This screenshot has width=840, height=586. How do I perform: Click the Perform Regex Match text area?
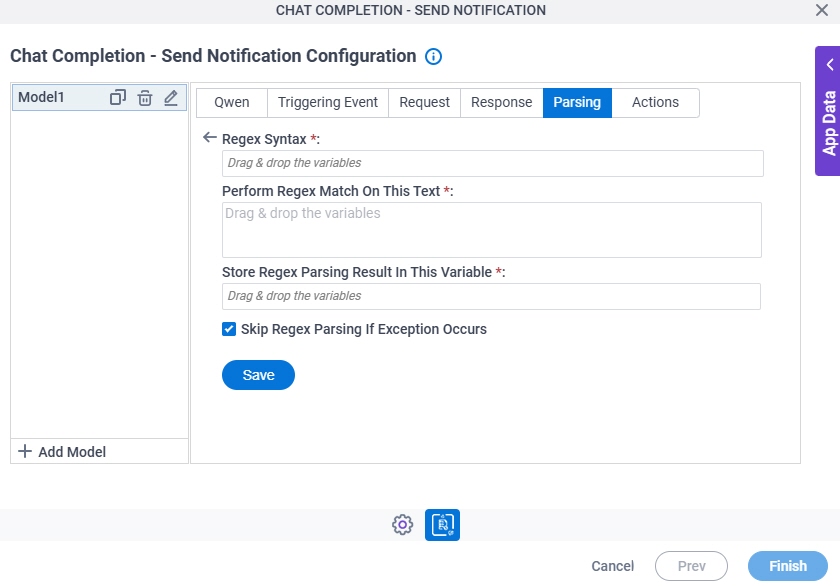(492, 230)
